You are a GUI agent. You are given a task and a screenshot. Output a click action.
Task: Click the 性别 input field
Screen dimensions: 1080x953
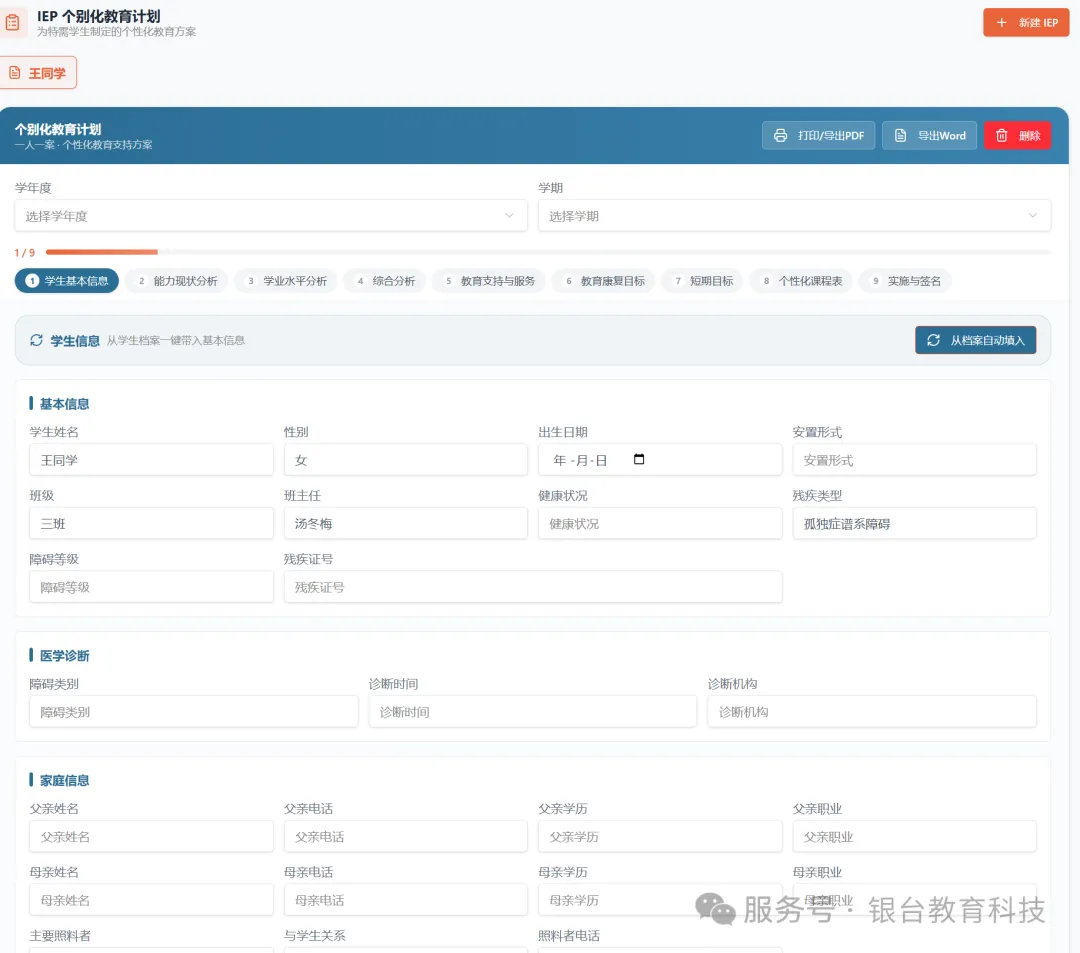click(406, 459)
